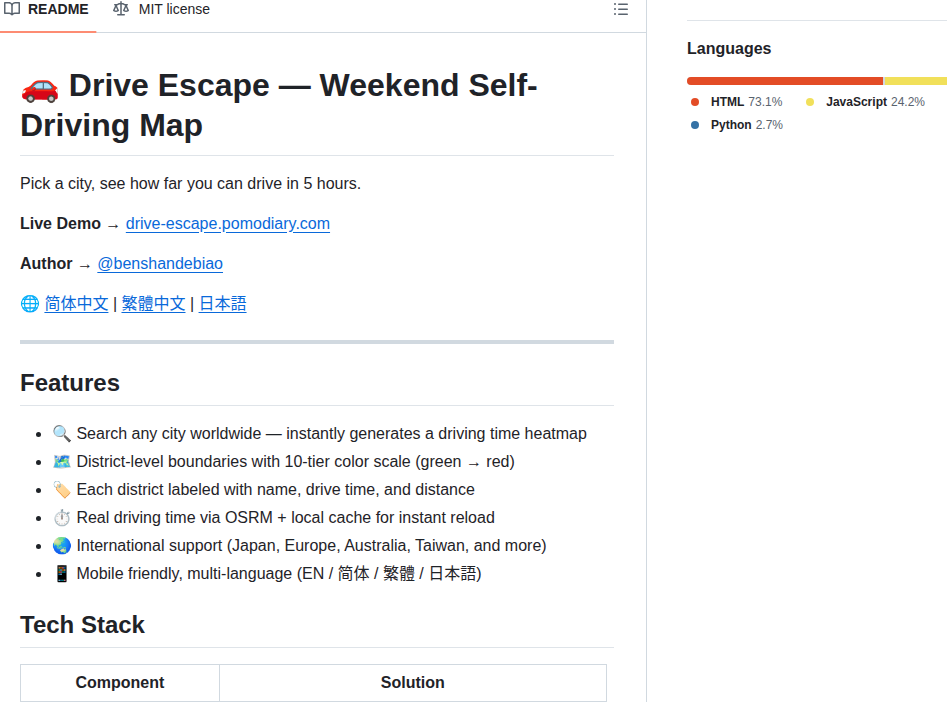
Task: Click the Solution table header
Action: [413, 682]
